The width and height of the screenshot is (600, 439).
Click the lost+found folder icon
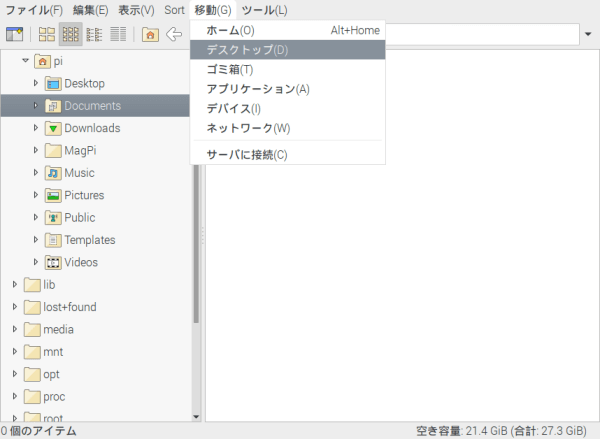[32, 307]
